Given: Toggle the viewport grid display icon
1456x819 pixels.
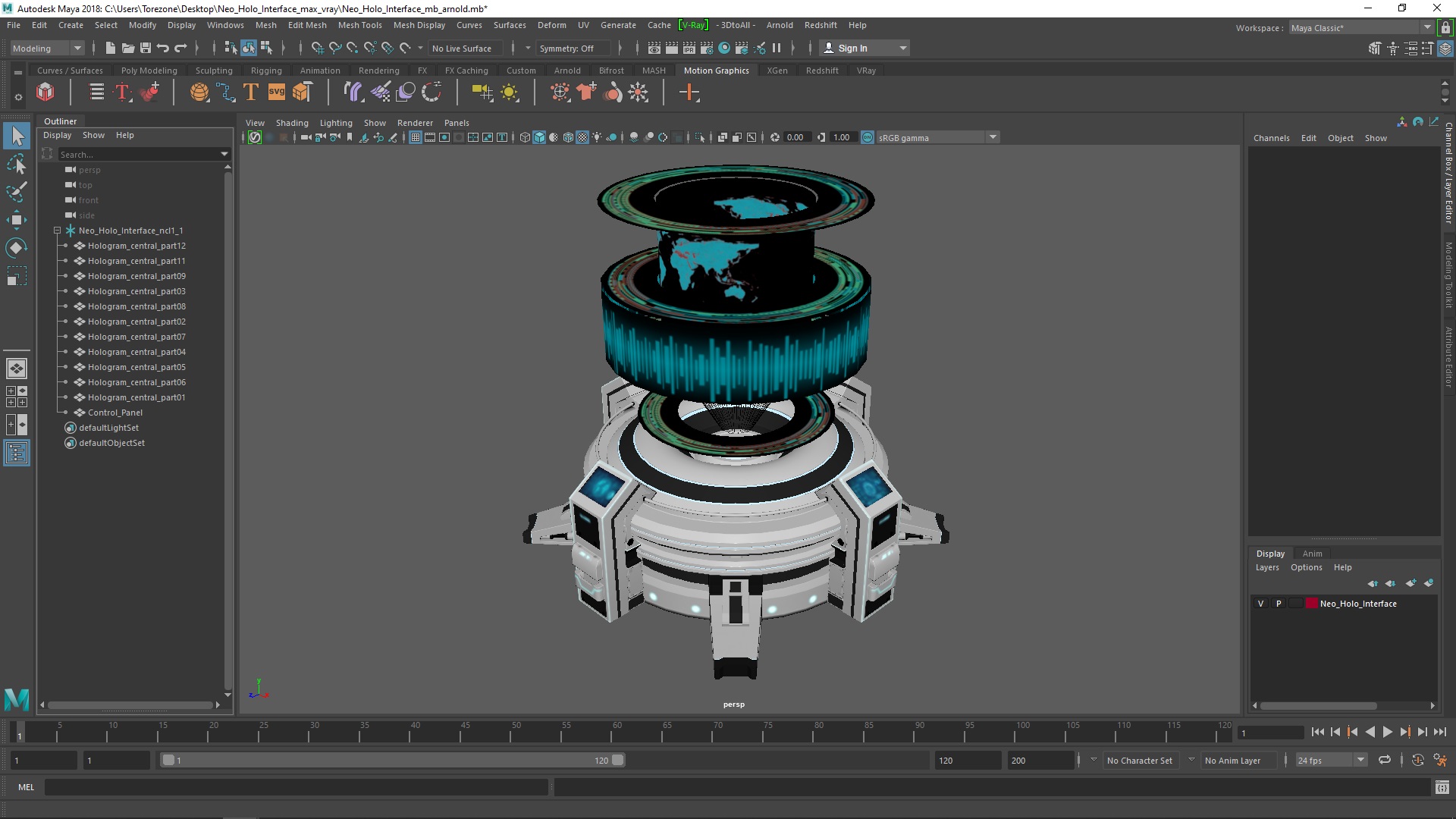Looking at the screenshot, I should pyautogui.click(x=415, y=137).
